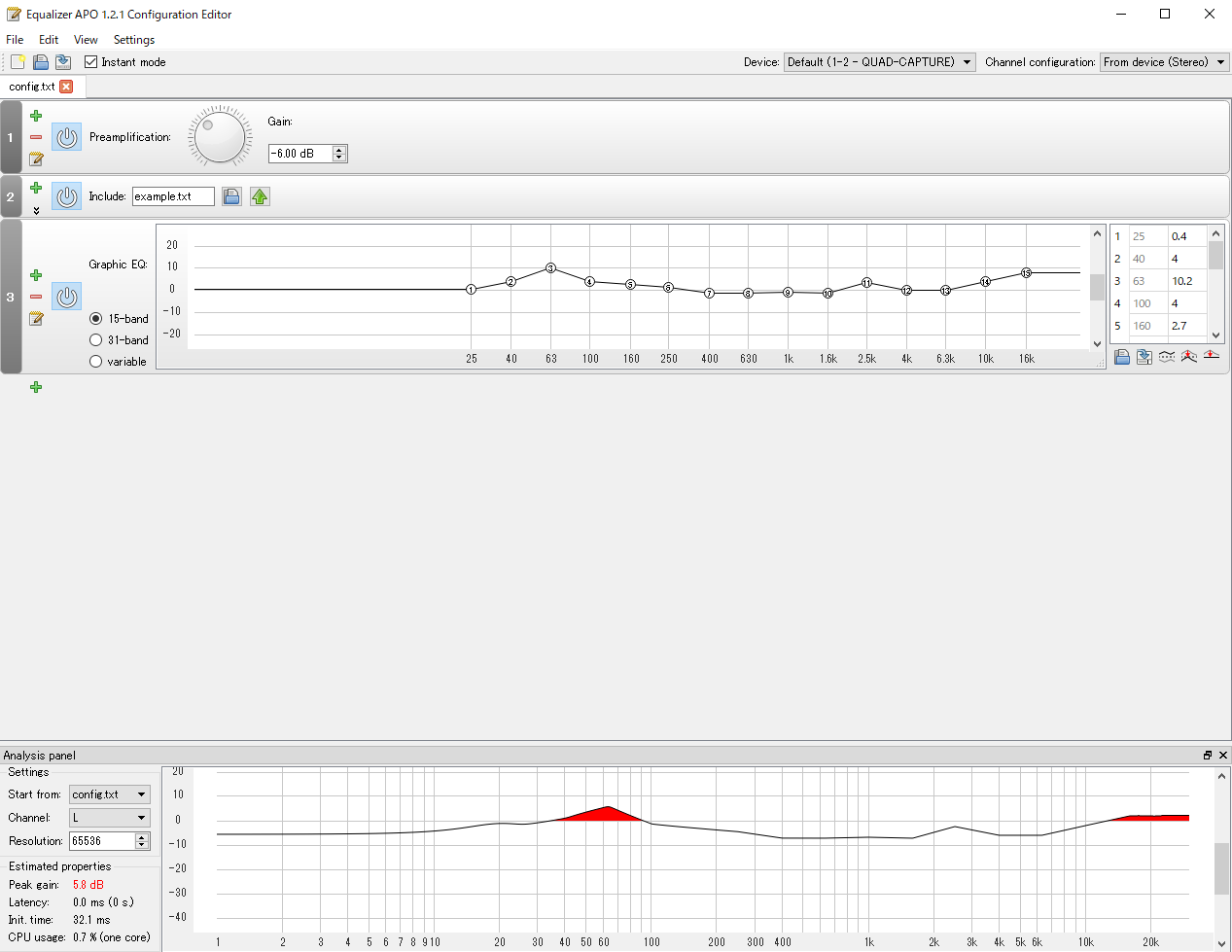Open the File menu
The width and height of the screenshot is (1232, 952).
pyautogui.click(x=15, y=40)
